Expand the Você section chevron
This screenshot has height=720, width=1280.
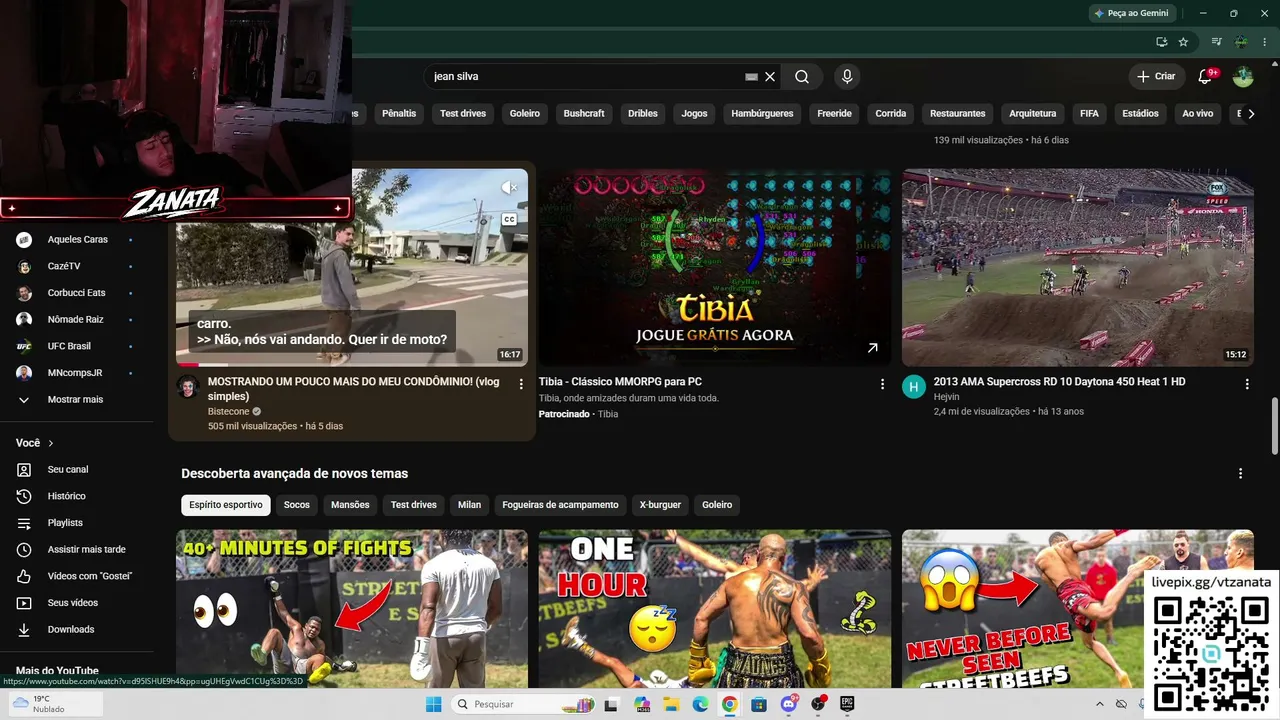click(51, 443)
